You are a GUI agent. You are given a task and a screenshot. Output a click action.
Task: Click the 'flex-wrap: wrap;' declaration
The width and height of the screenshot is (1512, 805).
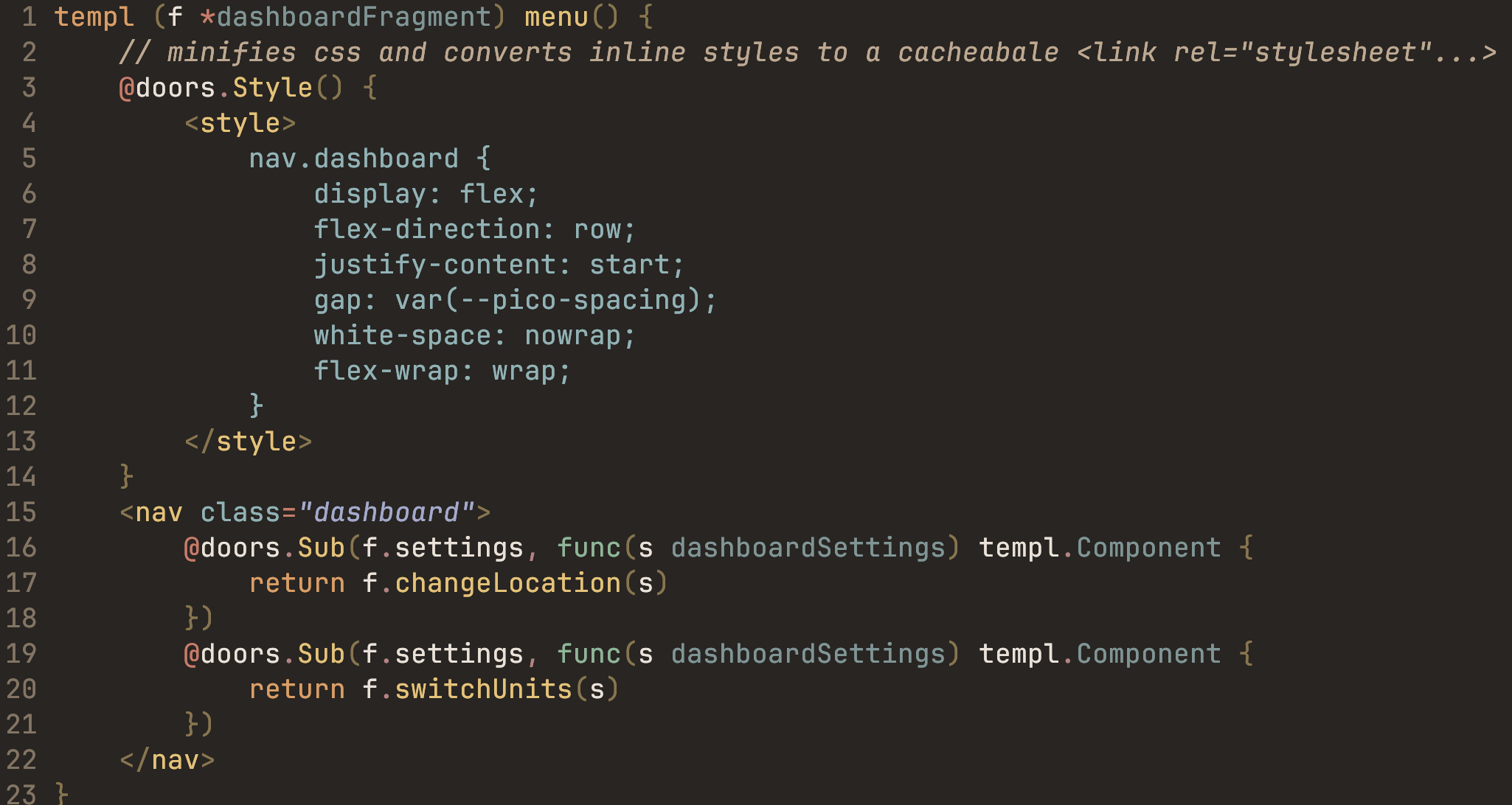(442, 371)
